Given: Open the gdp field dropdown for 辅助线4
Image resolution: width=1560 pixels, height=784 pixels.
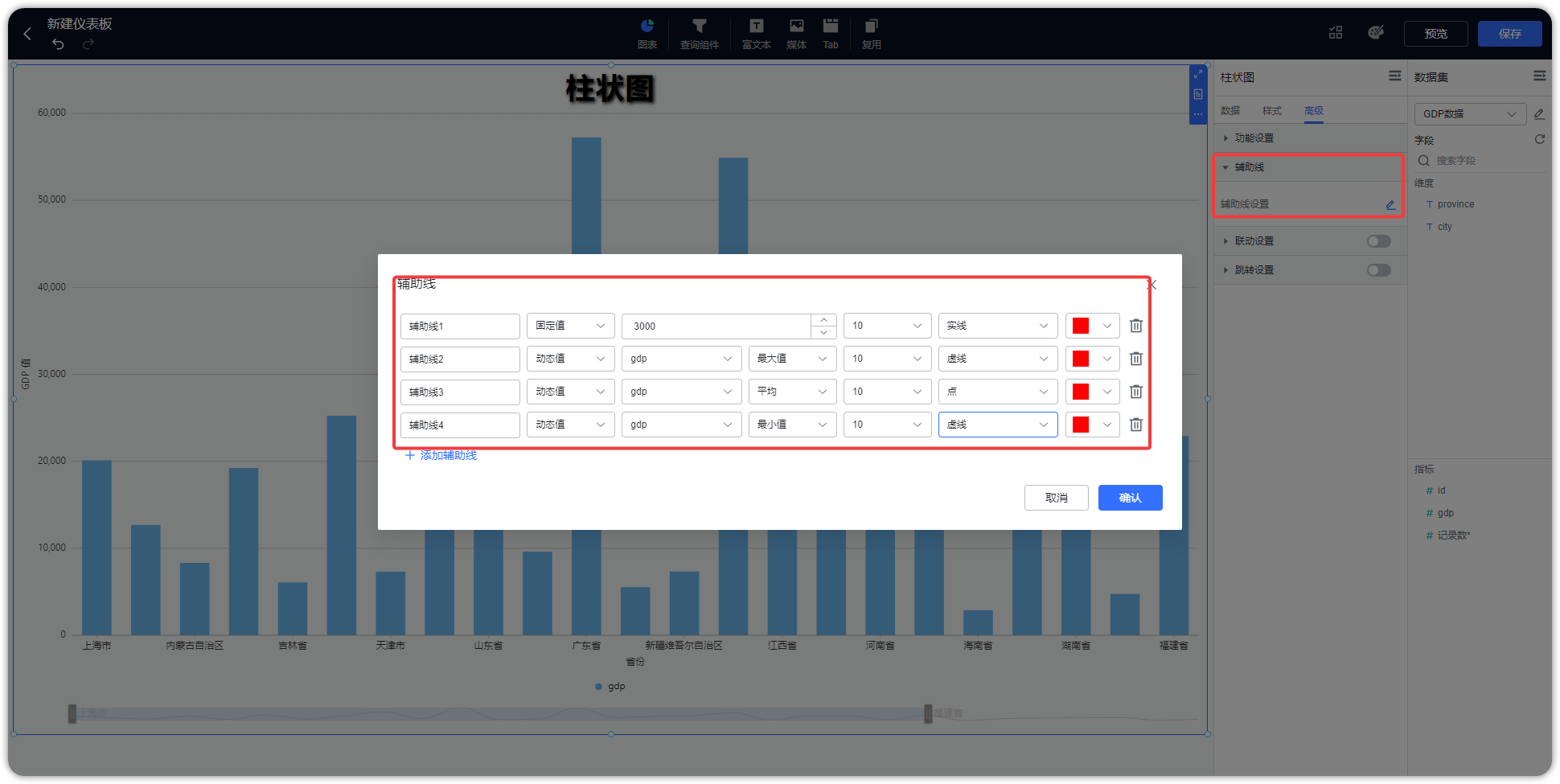Looking at the screenshot, I should (682, 425).
